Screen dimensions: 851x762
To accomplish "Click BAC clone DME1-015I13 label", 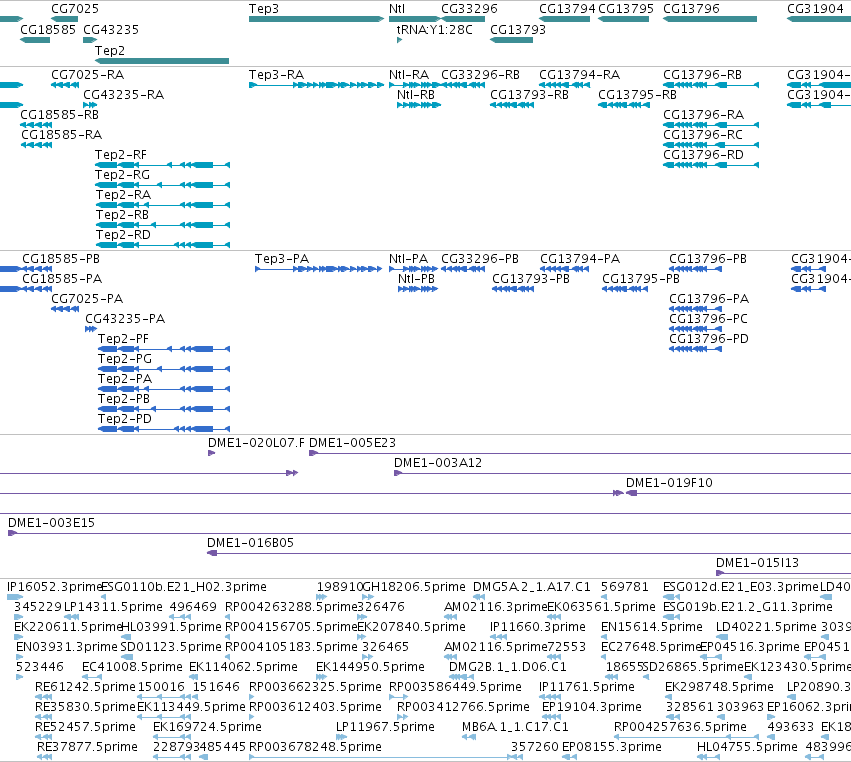I will 757,563.
